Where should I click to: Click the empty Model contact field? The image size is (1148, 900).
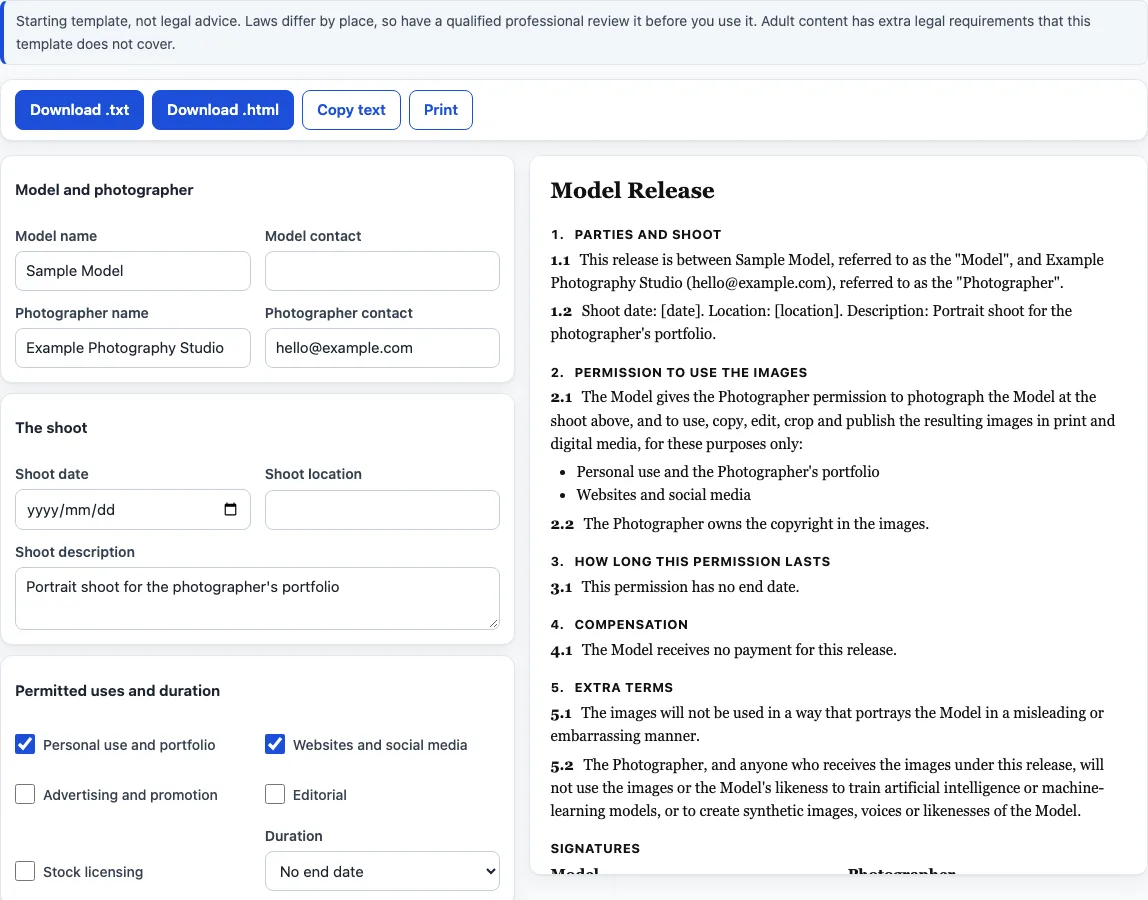382,271
